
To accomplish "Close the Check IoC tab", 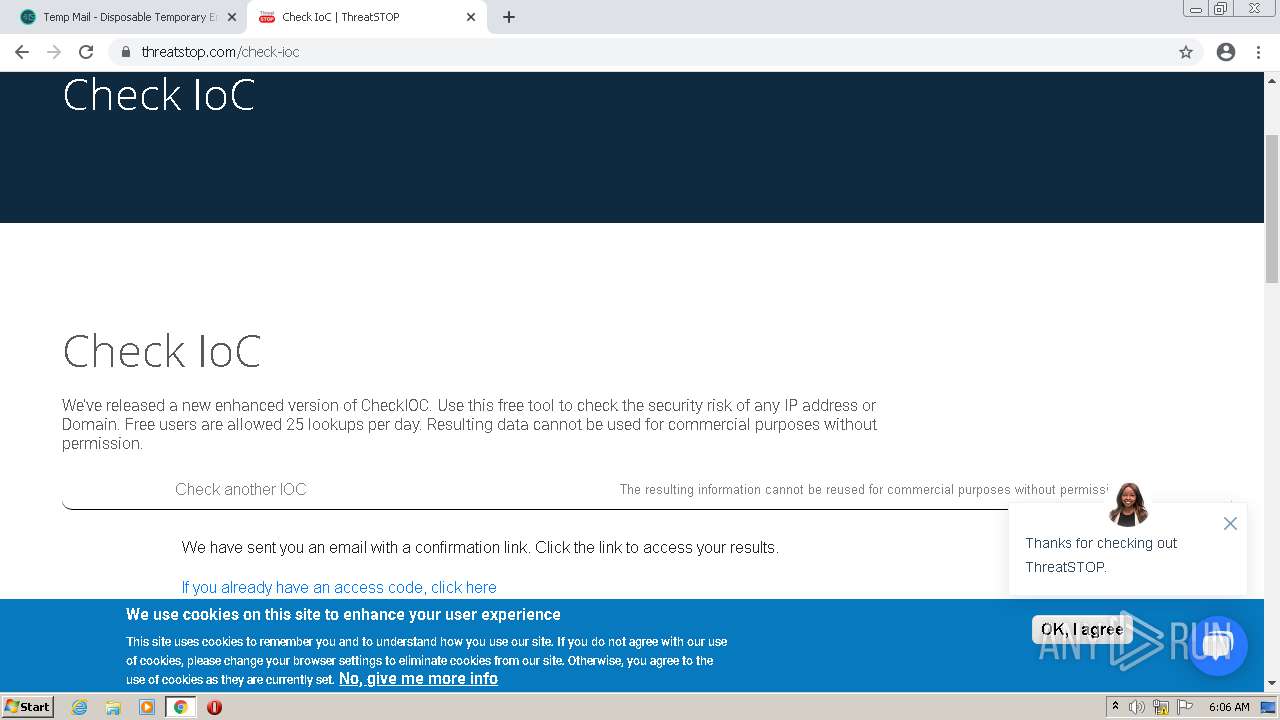I will point(471,17).
